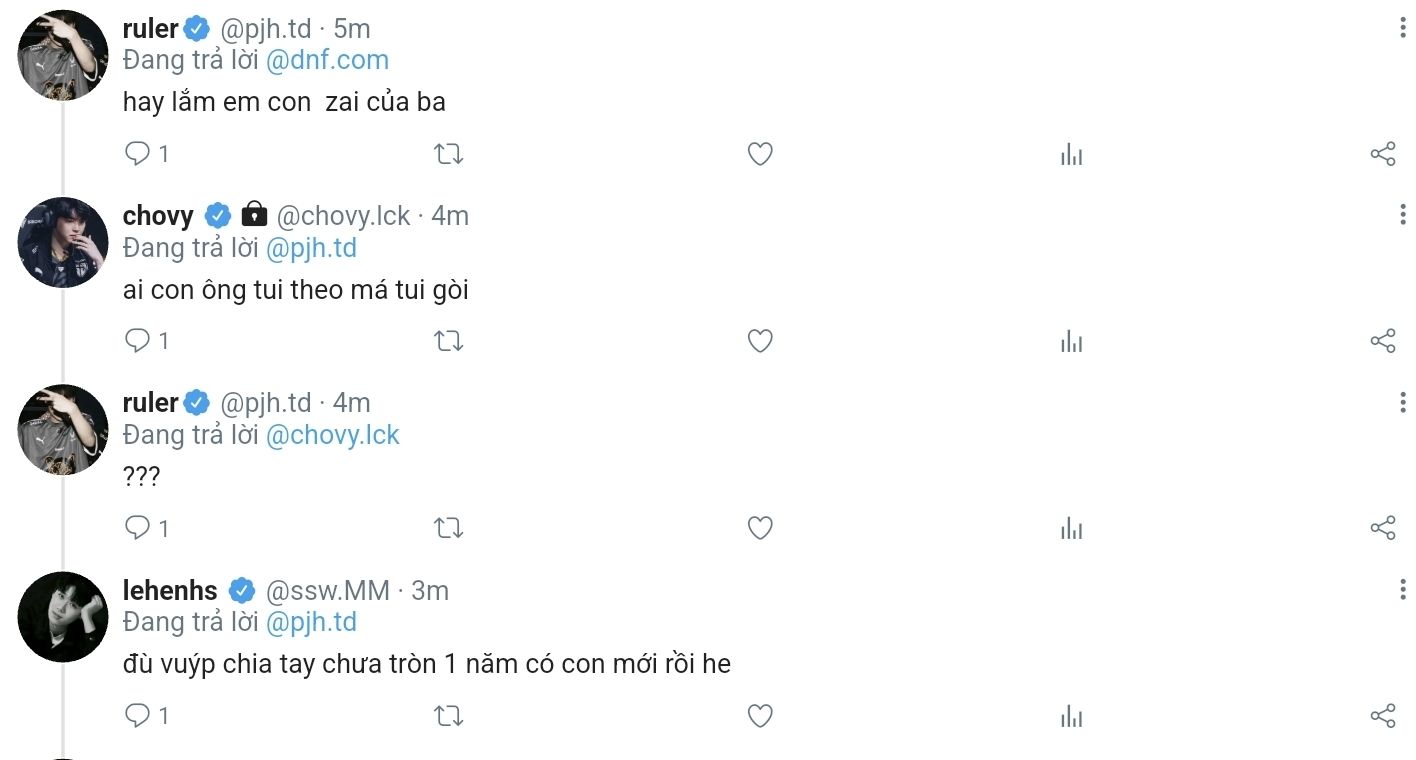1416x760 pixels.
Task: Retweet chovy's reply tweet
Action: 449,341
